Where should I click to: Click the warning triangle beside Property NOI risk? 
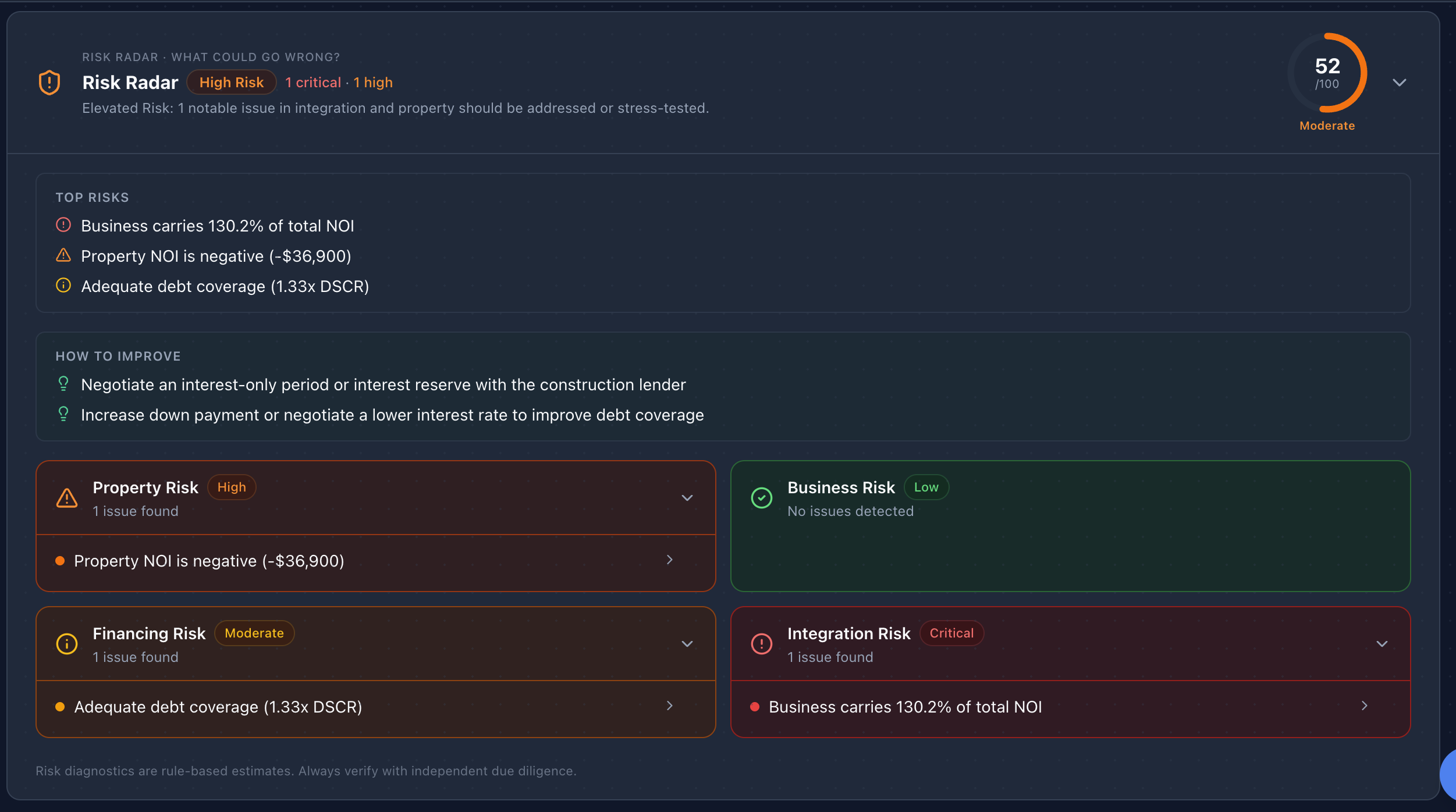click(x=64, y=255)
